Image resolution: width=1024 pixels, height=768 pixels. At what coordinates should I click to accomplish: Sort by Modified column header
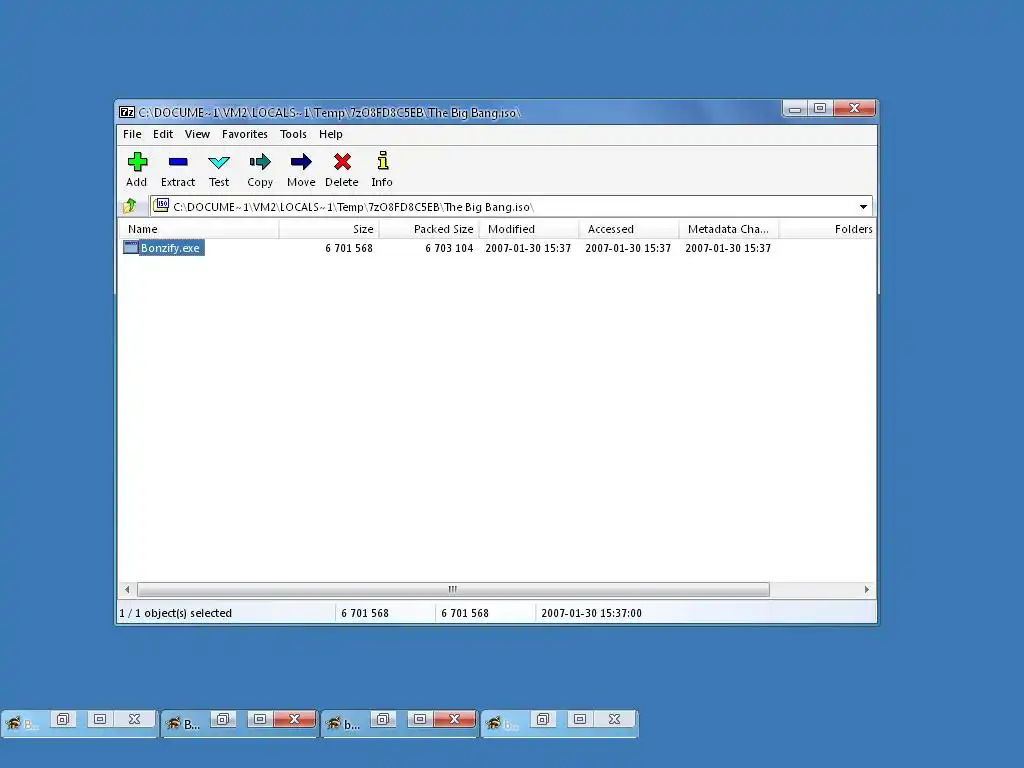click(x=529, y=229)
